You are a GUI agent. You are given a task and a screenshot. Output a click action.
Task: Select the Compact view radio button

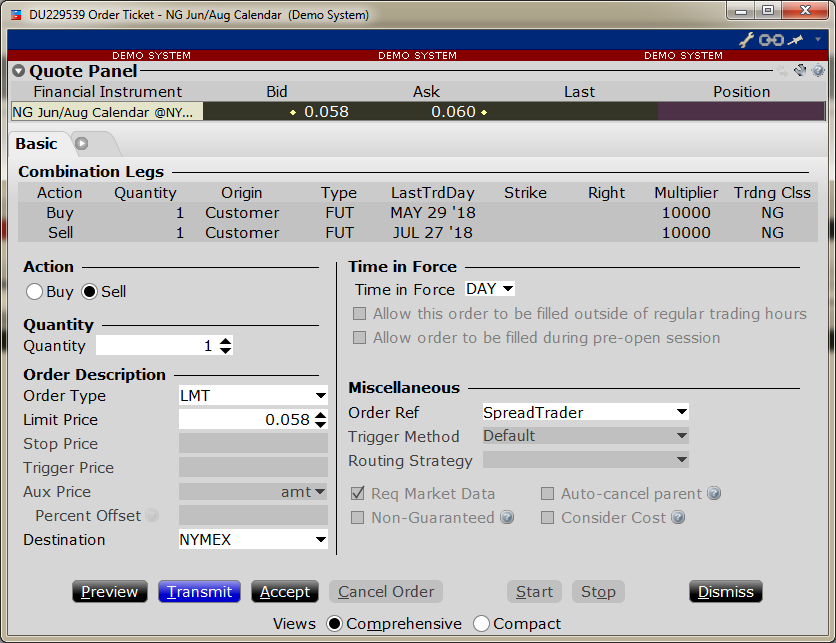click(x=481, y=624)
